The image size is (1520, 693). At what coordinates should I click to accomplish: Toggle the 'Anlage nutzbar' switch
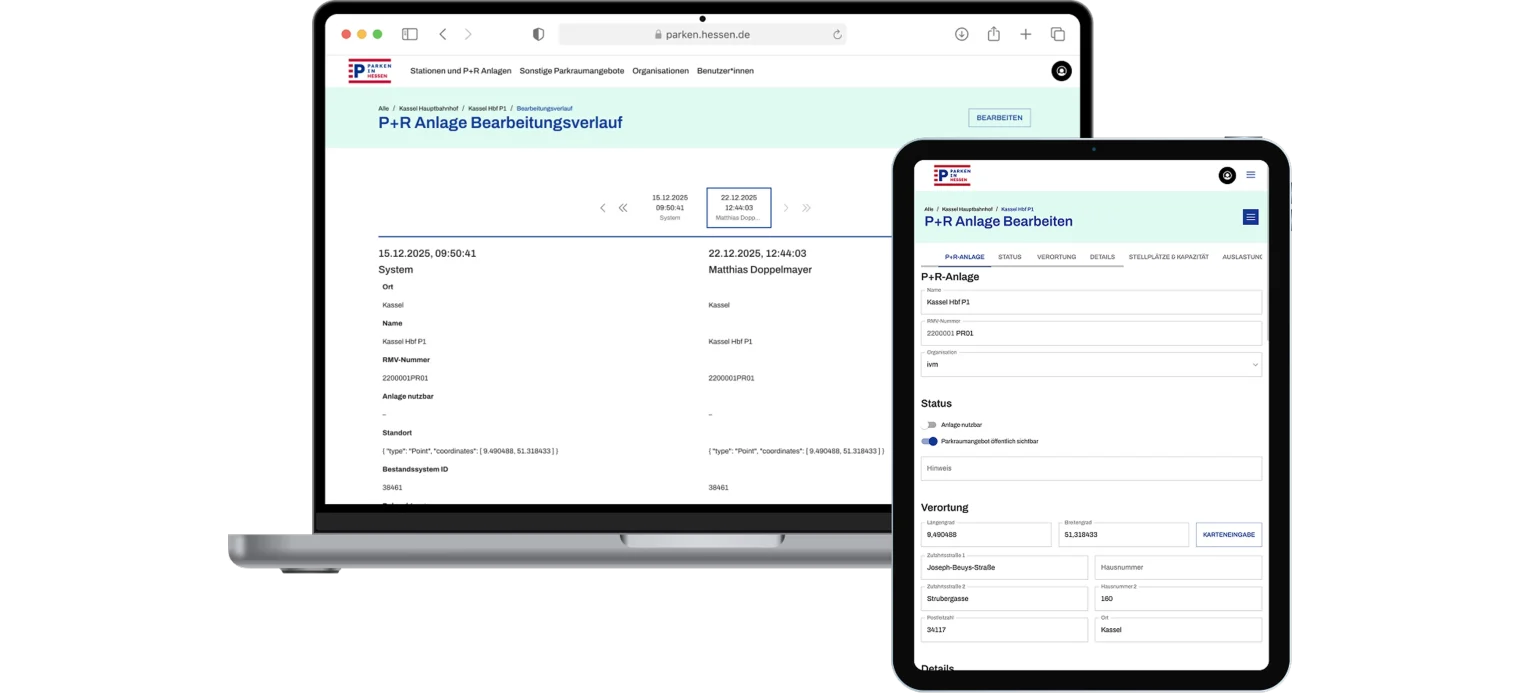(x=929, y=425)
